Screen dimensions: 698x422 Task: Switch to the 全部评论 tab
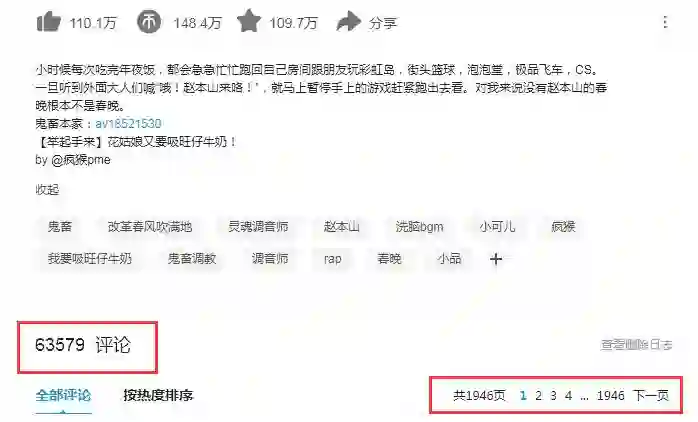pyautogui.click(x=63, y=395)
